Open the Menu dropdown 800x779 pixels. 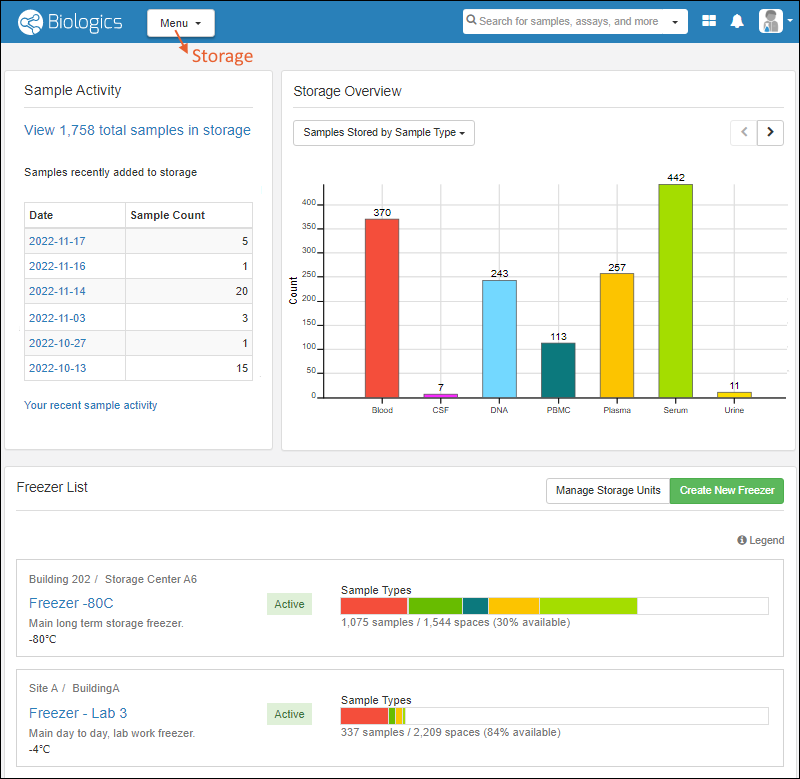click(x=180, y=23)
